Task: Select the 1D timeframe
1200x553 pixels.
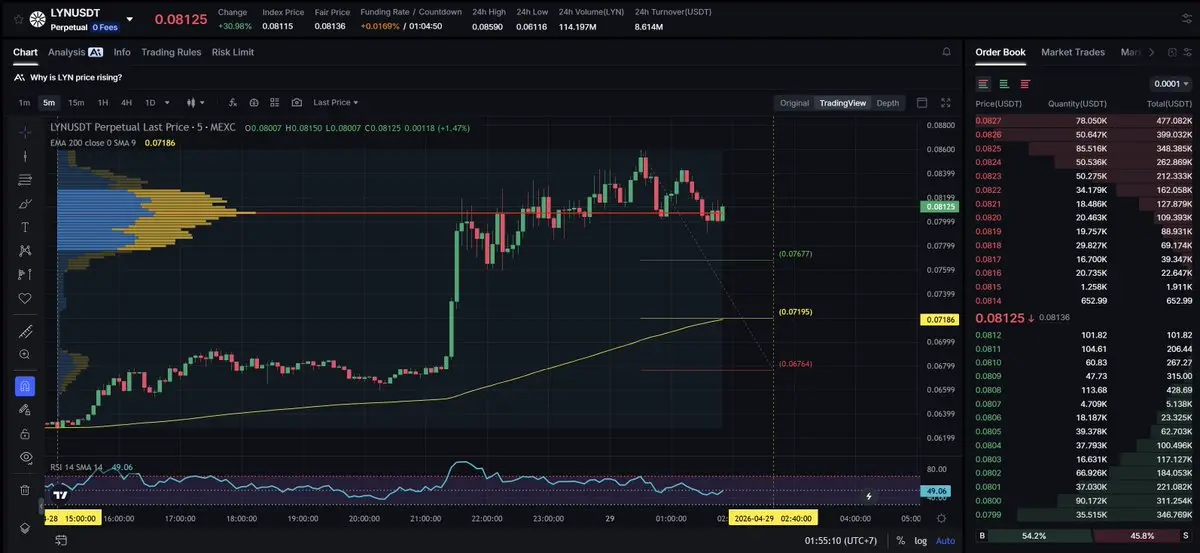Action: pyautogui.click(x=150, y=102)
